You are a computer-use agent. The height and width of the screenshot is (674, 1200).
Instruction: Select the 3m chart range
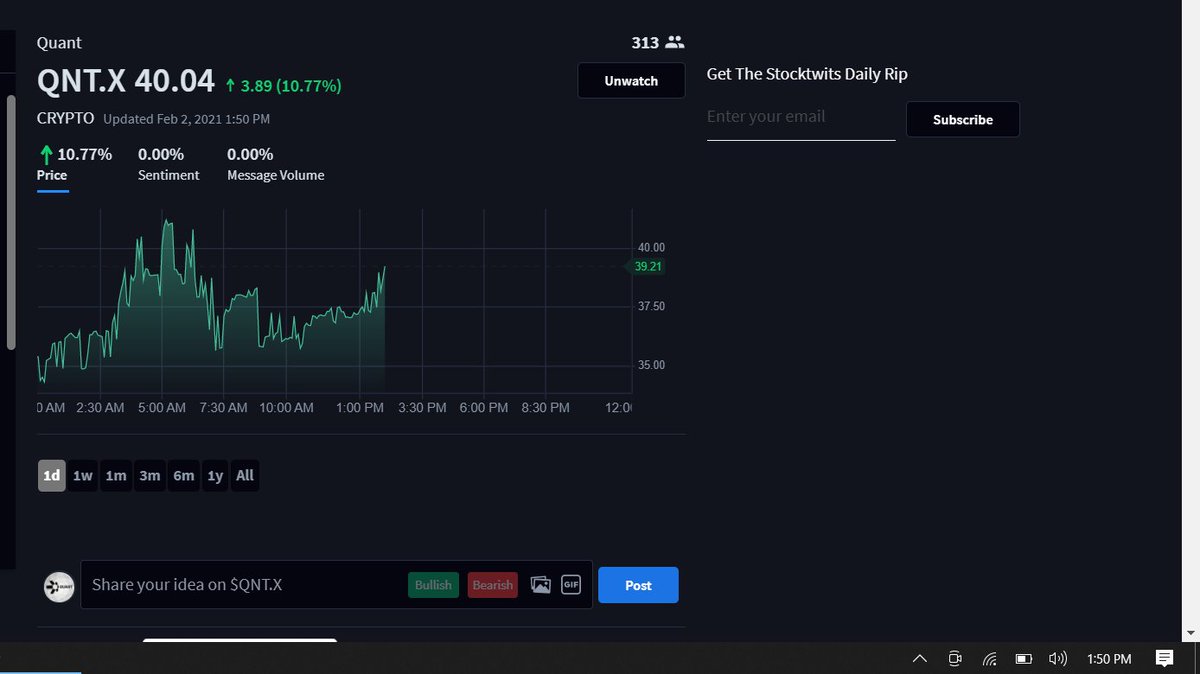click(x=150, y=476)
